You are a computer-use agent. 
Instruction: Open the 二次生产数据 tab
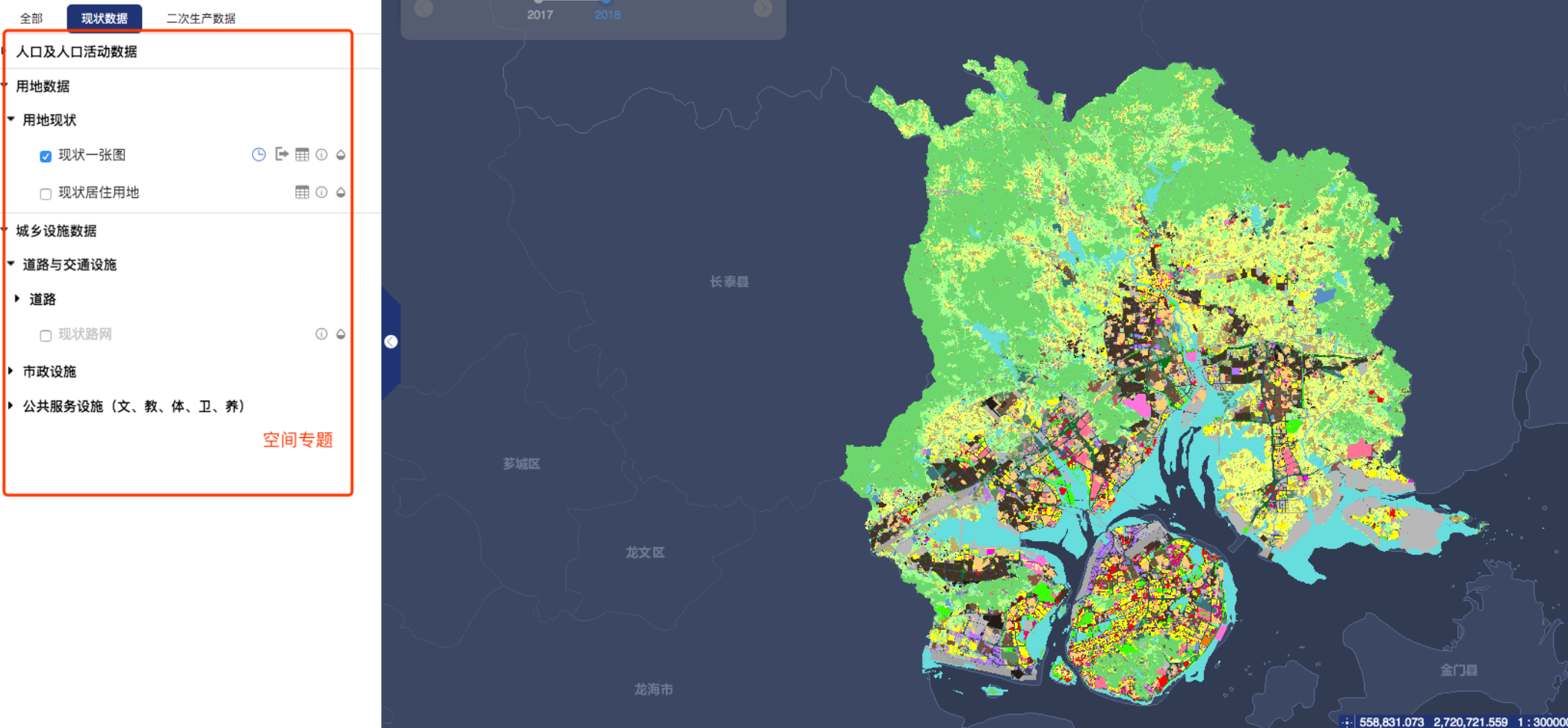[201, 18]
